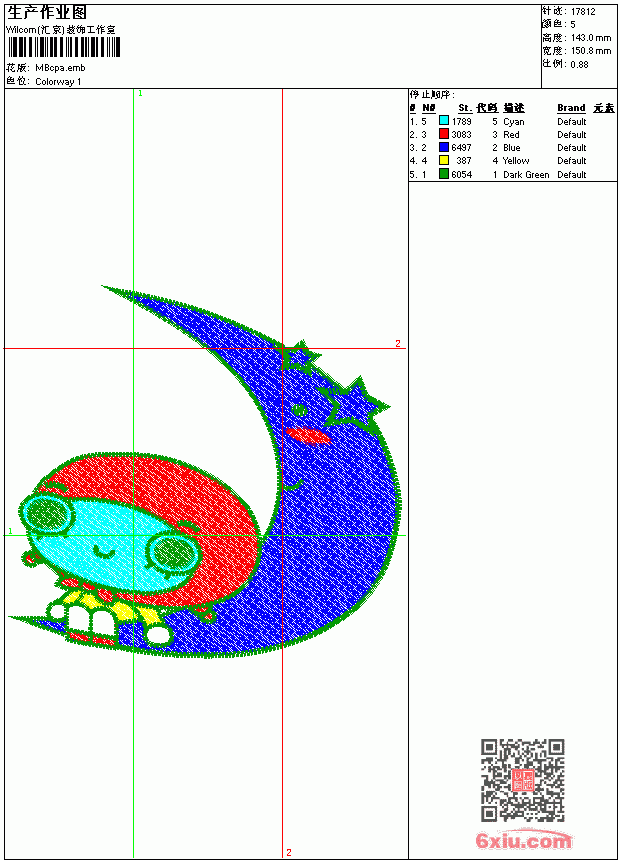Click the cyan color swatch in stop sequence

point(444,121)
